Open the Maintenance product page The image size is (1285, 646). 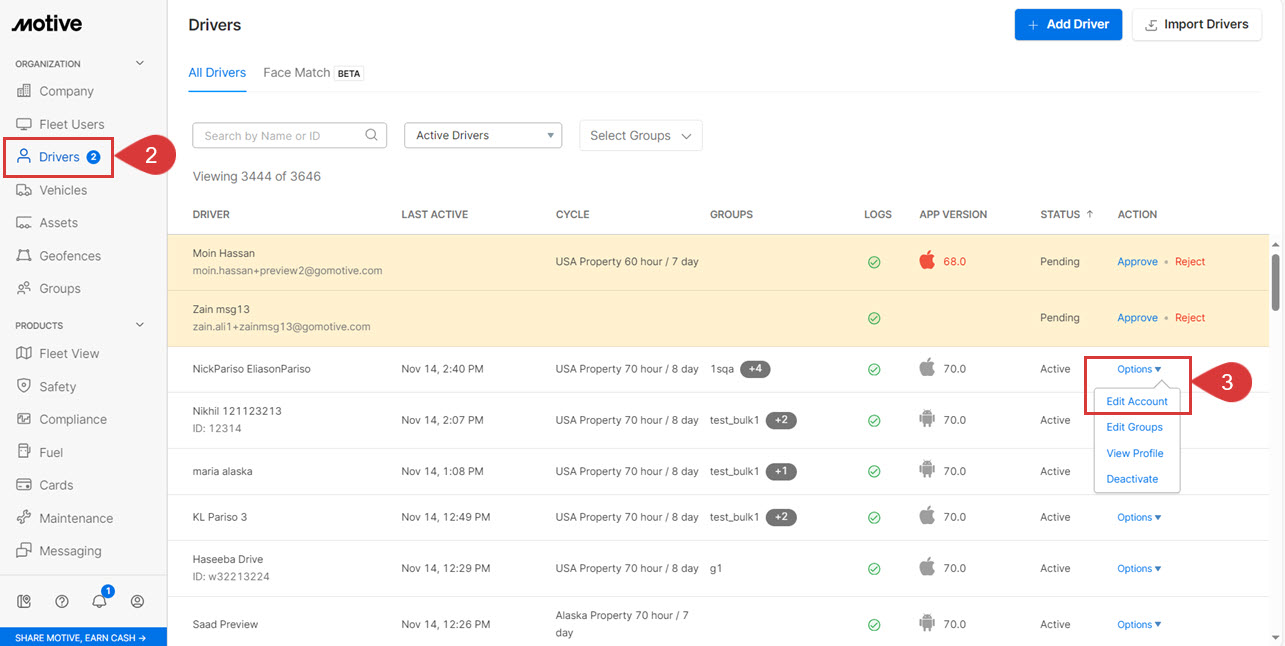click(65, 518)
